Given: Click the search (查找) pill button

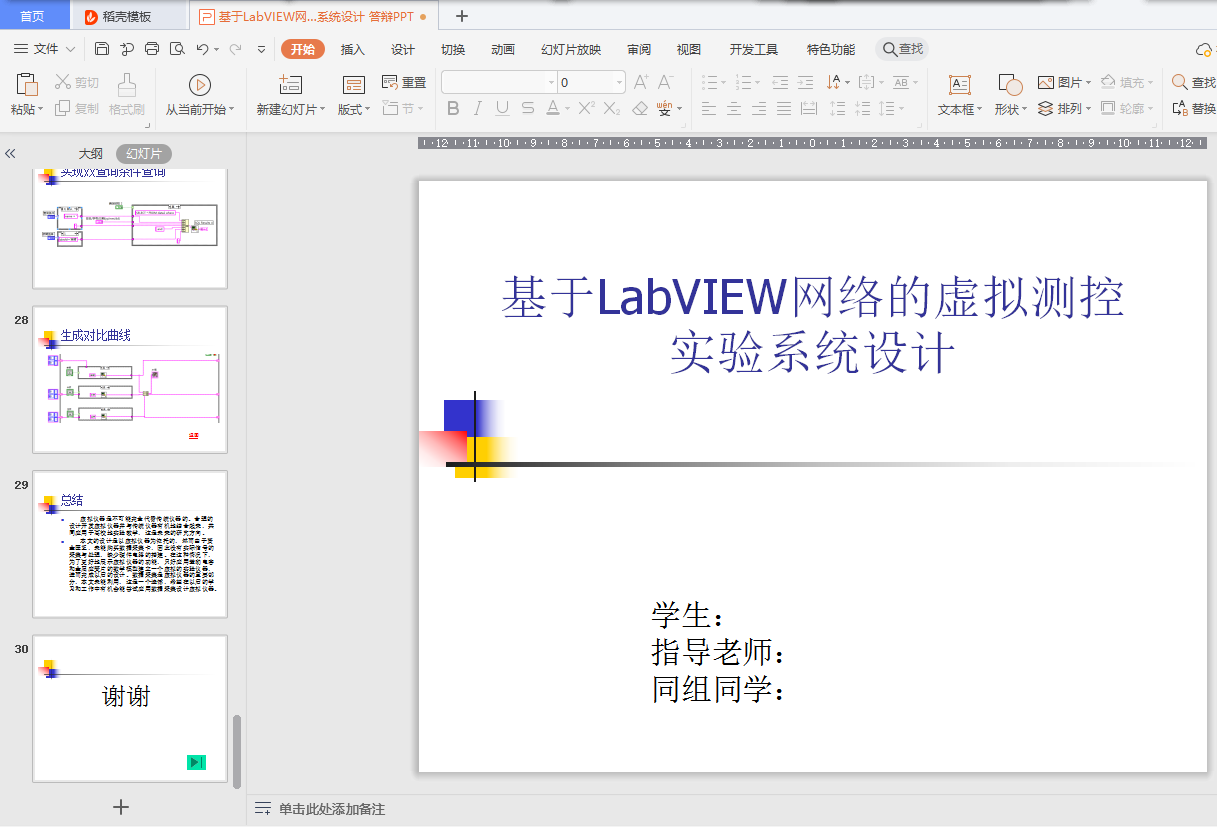Looking at the screenshot, I should tap(902, 49).
